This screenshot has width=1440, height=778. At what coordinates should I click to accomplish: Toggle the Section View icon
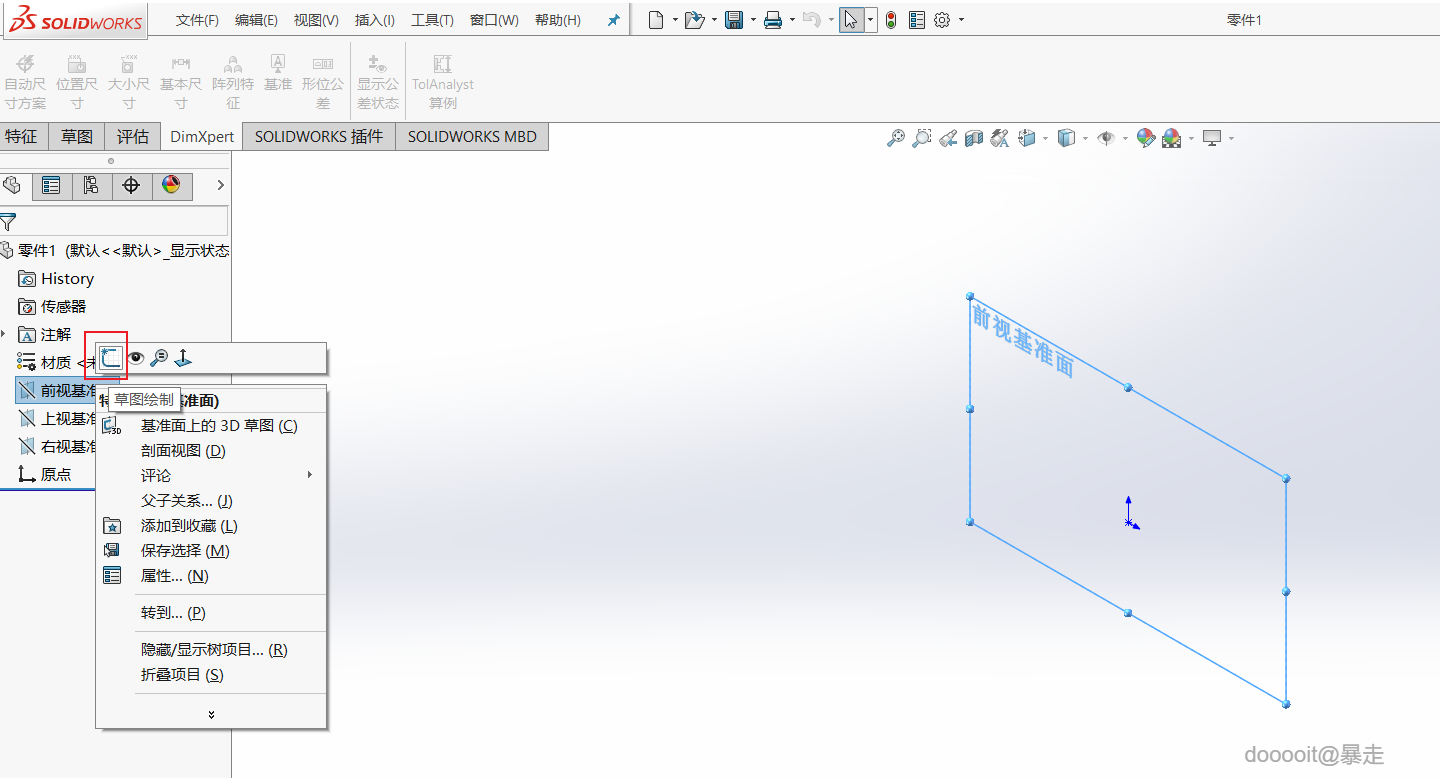pyautogui.click(x=974, y=138)
